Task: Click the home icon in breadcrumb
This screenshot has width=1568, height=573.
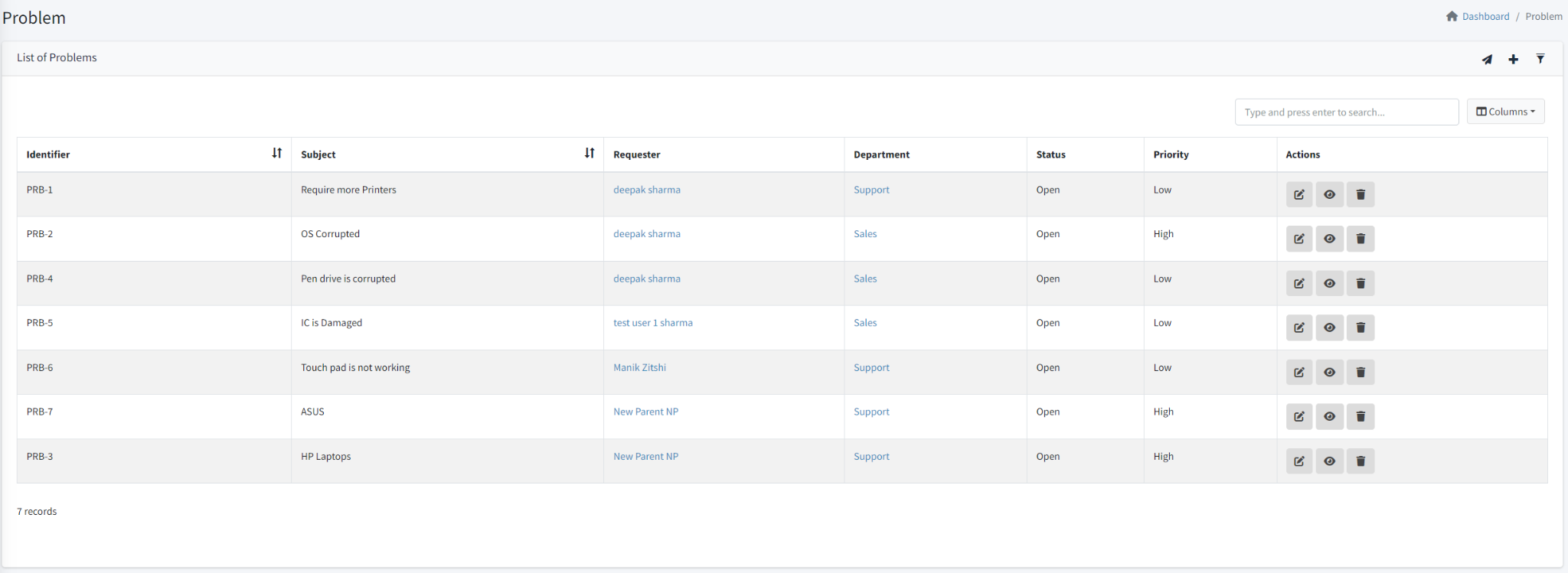Action: pyautogui.click(x=1452, y=16)
